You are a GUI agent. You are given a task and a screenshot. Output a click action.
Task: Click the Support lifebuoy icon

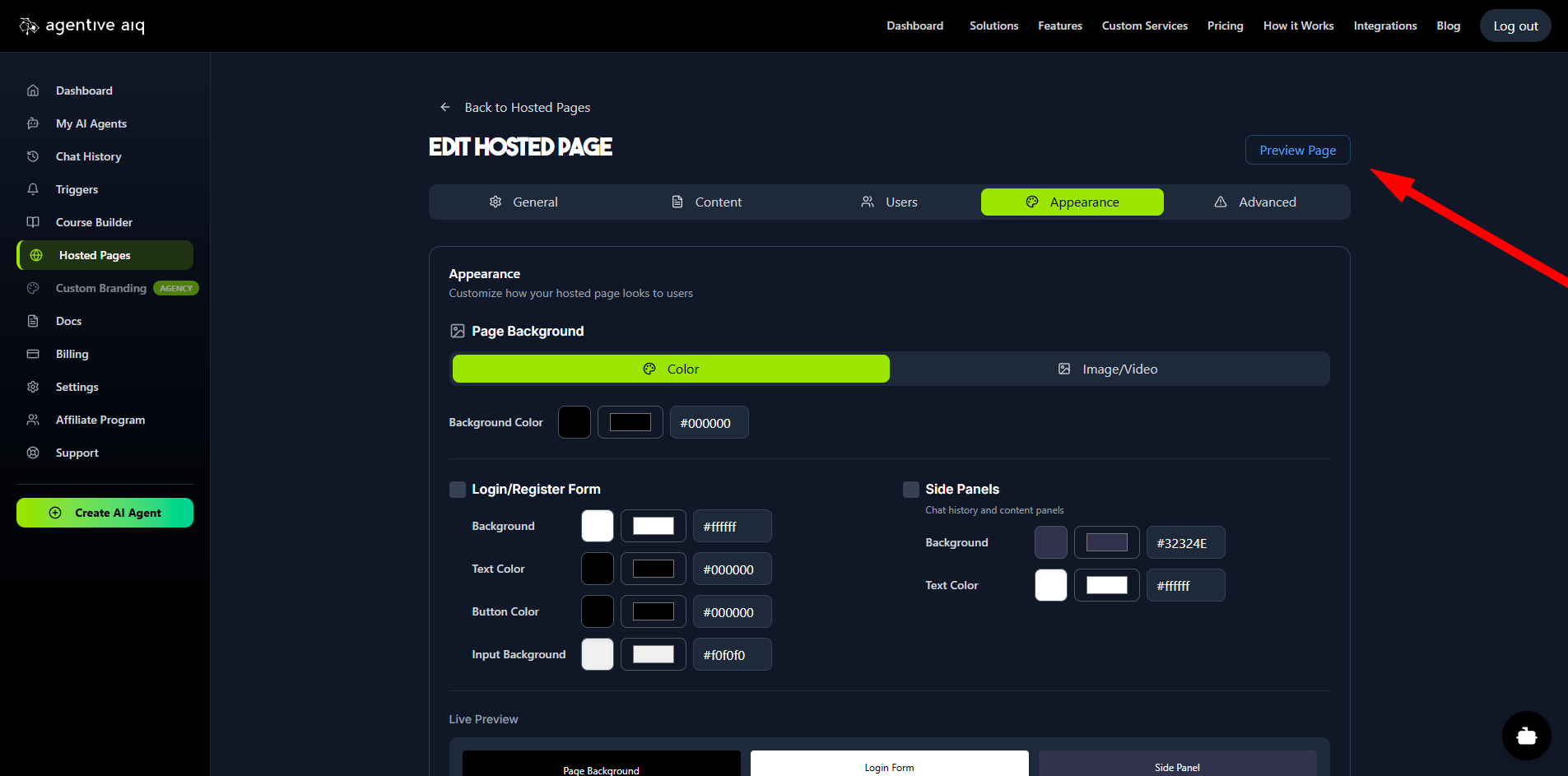(x=33, y=453)
